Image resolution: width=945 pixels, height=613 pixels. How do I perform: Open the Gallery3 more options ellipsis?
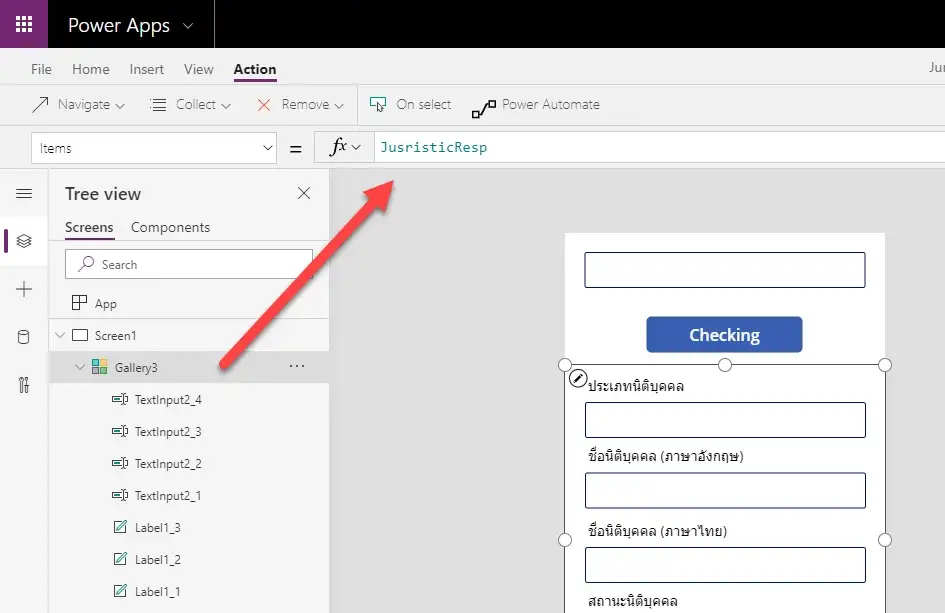click(297, 366)
